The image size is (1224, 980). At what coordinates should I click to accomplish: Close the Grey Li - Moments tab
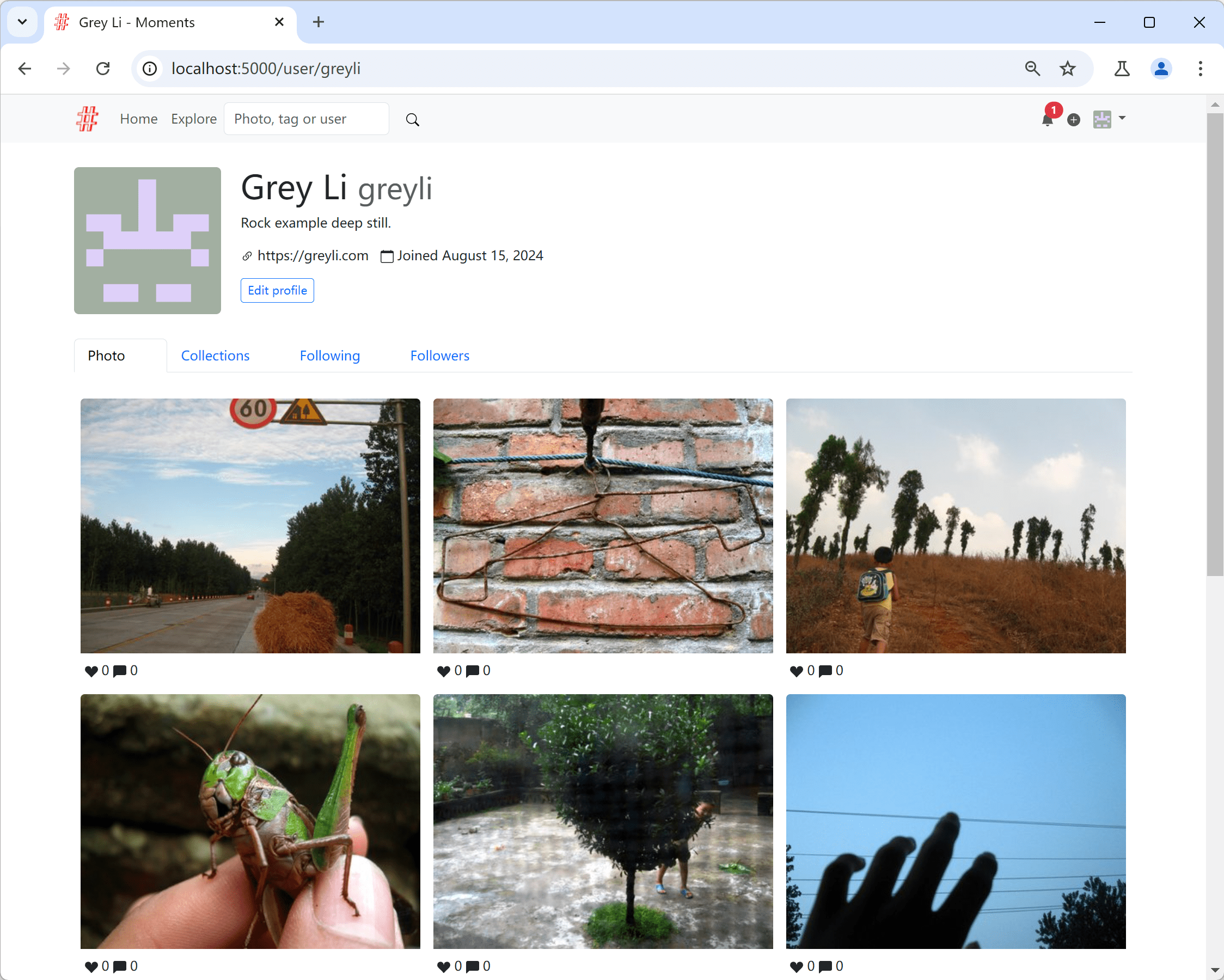(x=279, y=22)
